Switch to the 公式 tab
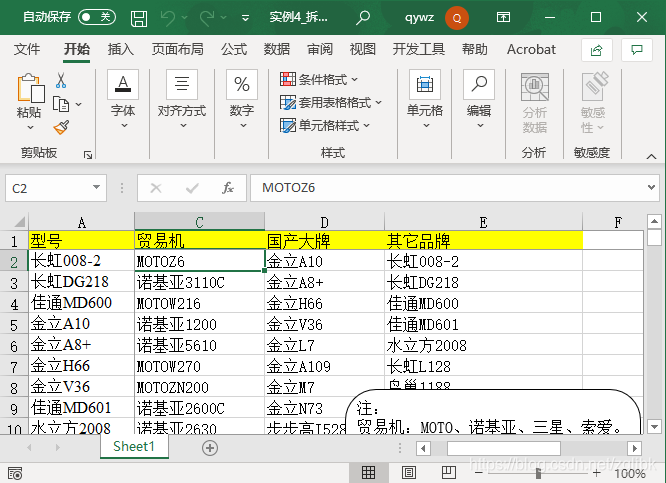This screenshot has height=483, width=666. click(x=234, y=49)
